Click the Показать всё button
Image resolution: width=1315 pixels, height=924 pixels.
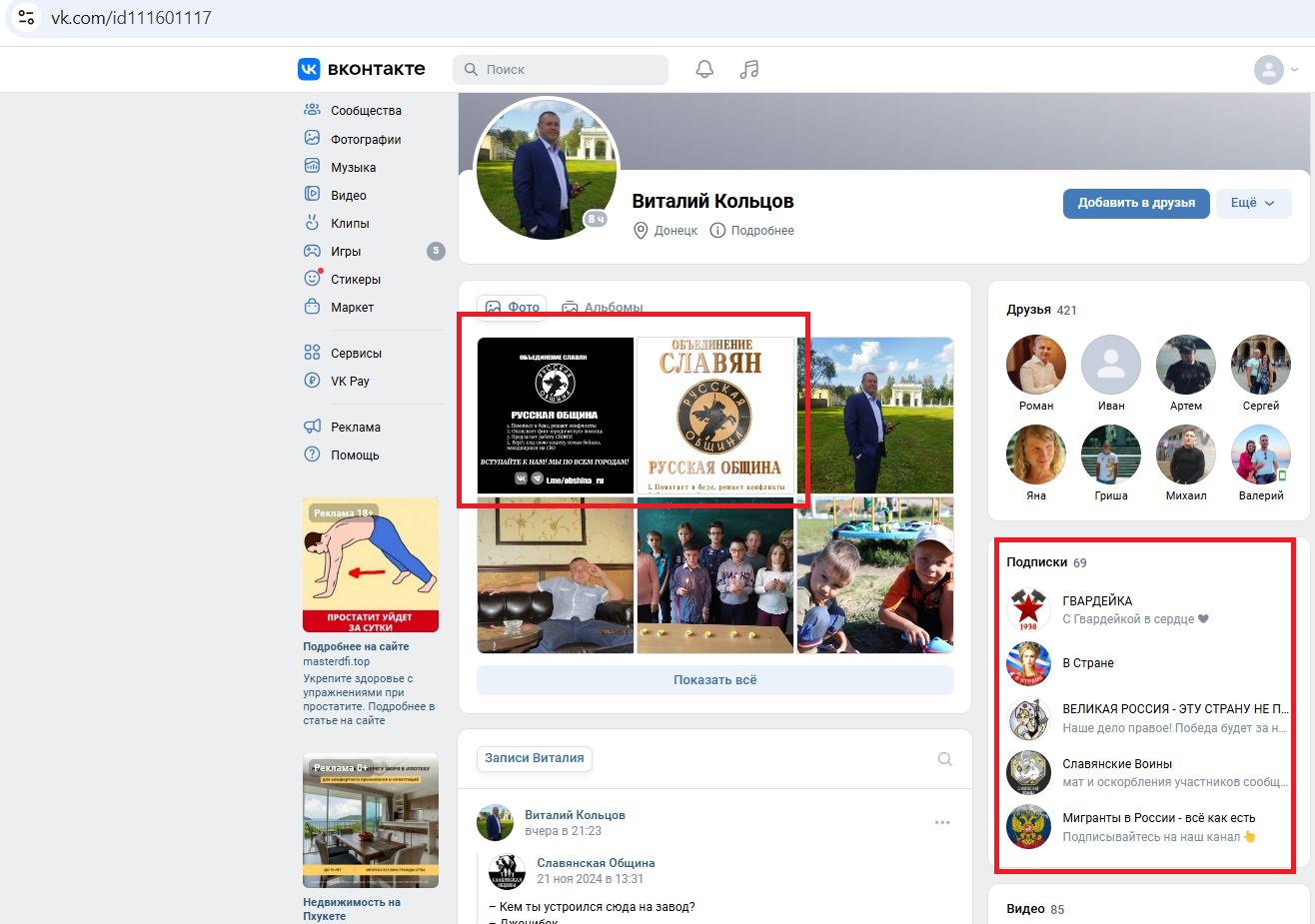tap(715, 680)
